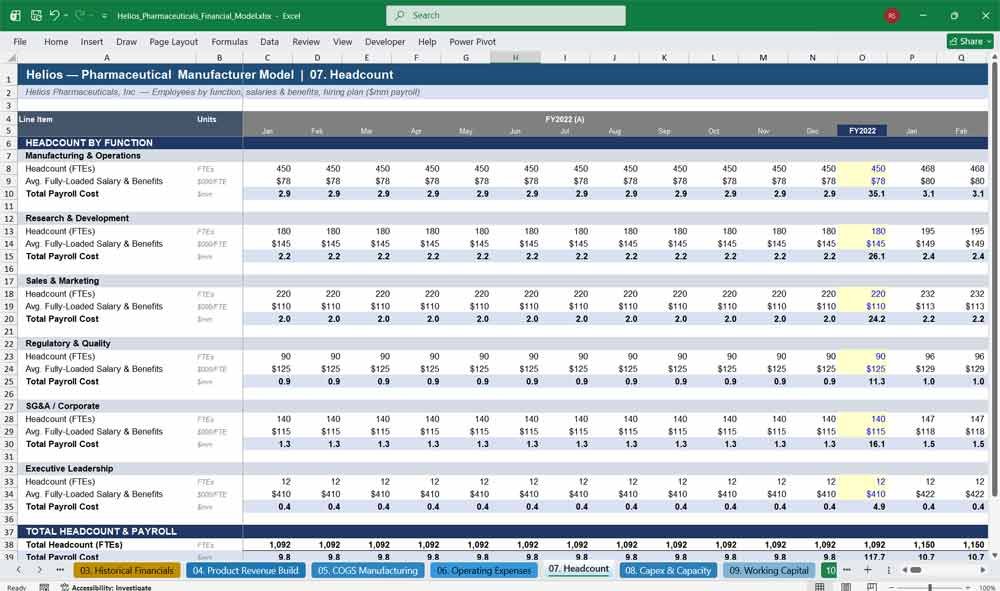This screenshot has width=1000, height=591.
Task: Switch to 06. Operating Expenses sheet
Action: click(484, 571)
